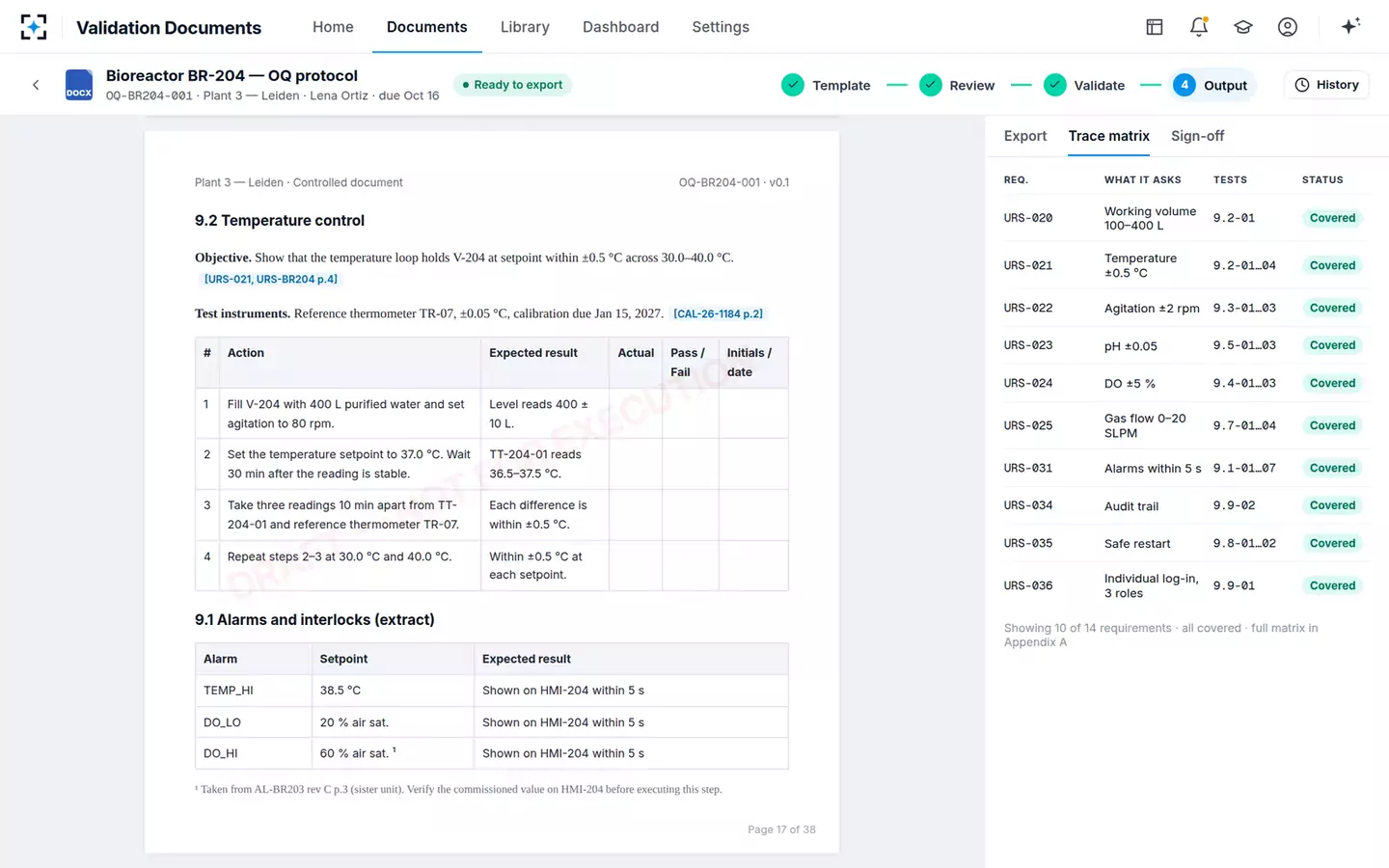Select requirement URS-020 row
Viewport: 1389px width, 868px height.
click(1185, 218)
